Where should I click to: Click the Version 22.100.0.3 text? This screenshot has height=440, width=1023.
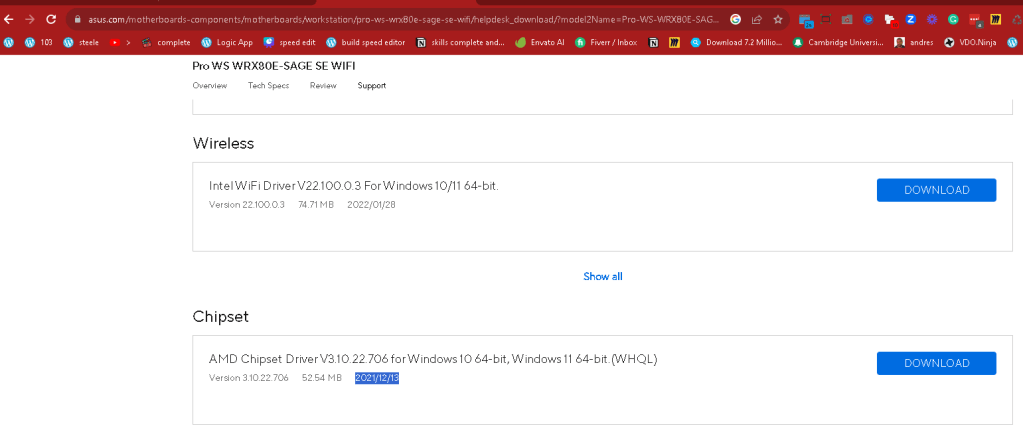coord(247,205)
